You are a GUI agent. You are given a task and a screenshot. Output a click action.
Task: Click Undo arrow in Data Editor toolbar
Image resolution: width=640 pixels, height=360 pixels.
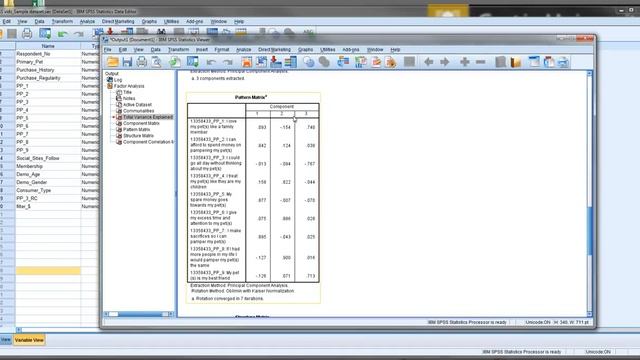[62, 34]
